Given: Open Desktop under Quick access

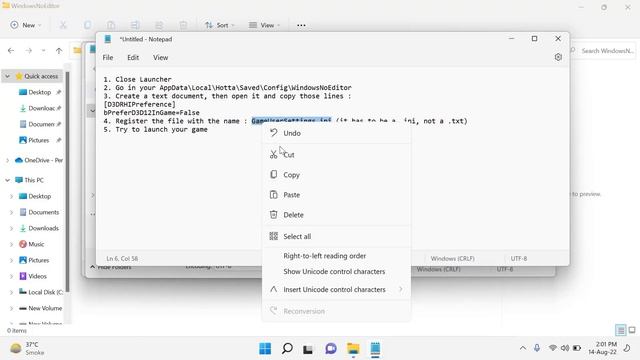Looking at the screenshot, I should tap(39, 92).
